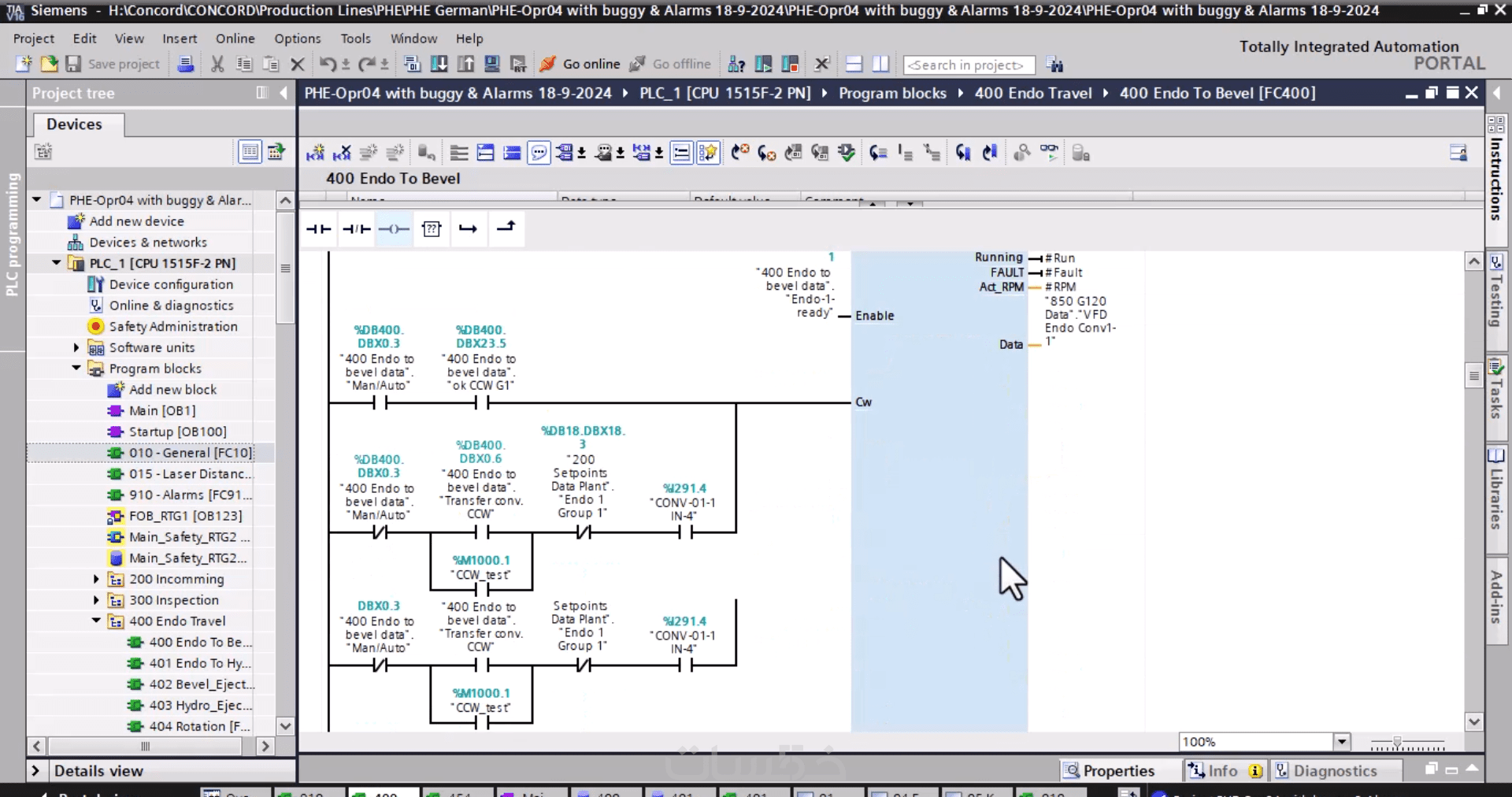The height and width of the screenshot is (797, 1512).
Task: Open Main [OB1] block
Action: (x=161, y=410)
